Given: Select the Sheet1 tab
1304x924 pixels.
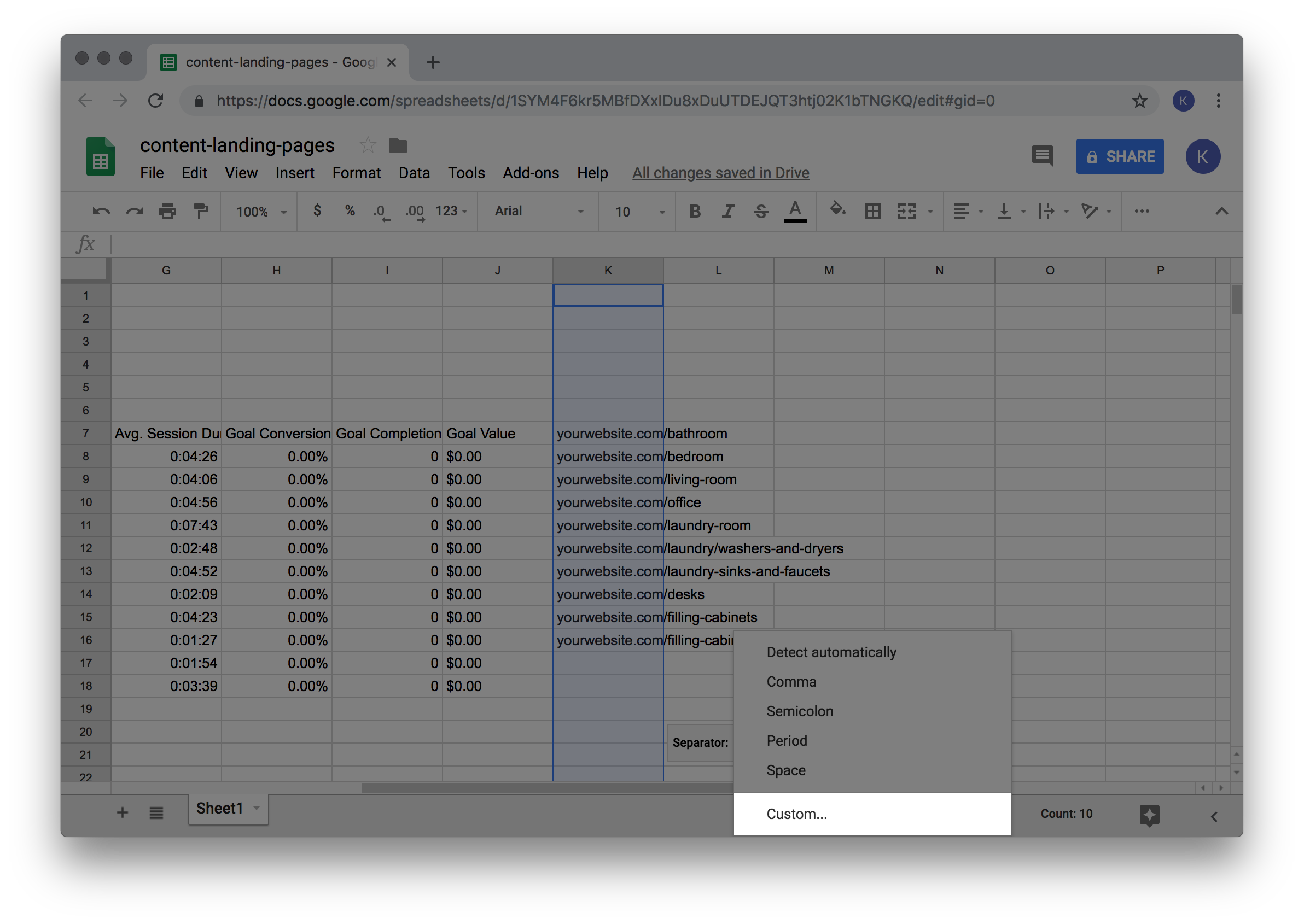Looking at the screenshot, I should point(228,809).
